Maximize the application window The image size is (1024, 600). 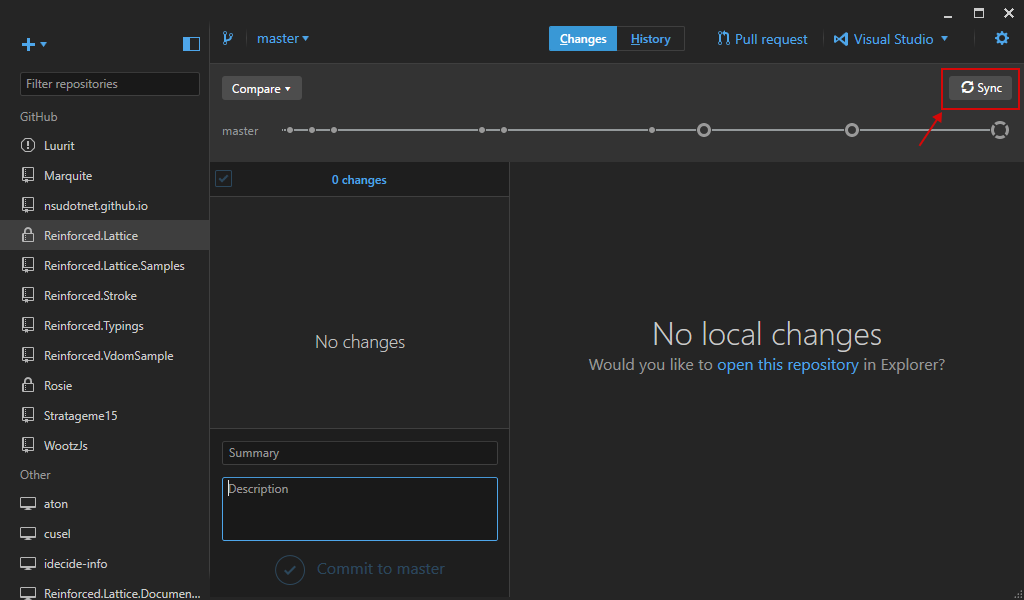coord(979,13)
